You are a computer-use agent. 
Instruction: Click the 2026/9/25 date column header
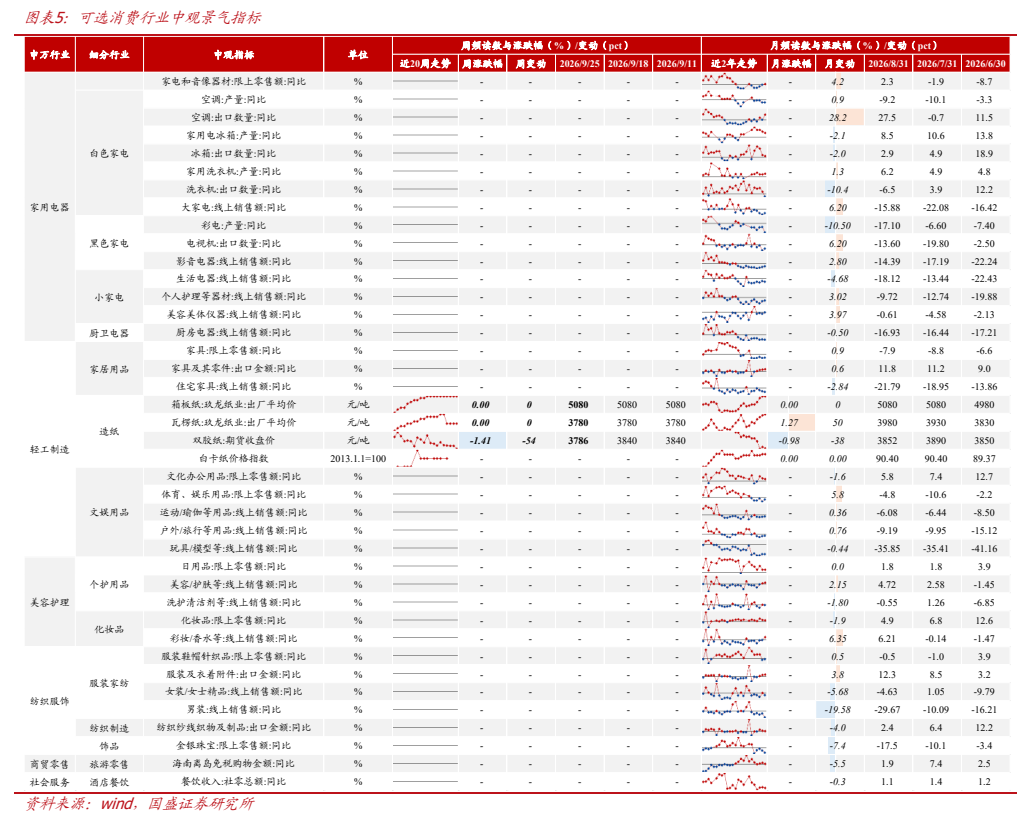(579, 64)
